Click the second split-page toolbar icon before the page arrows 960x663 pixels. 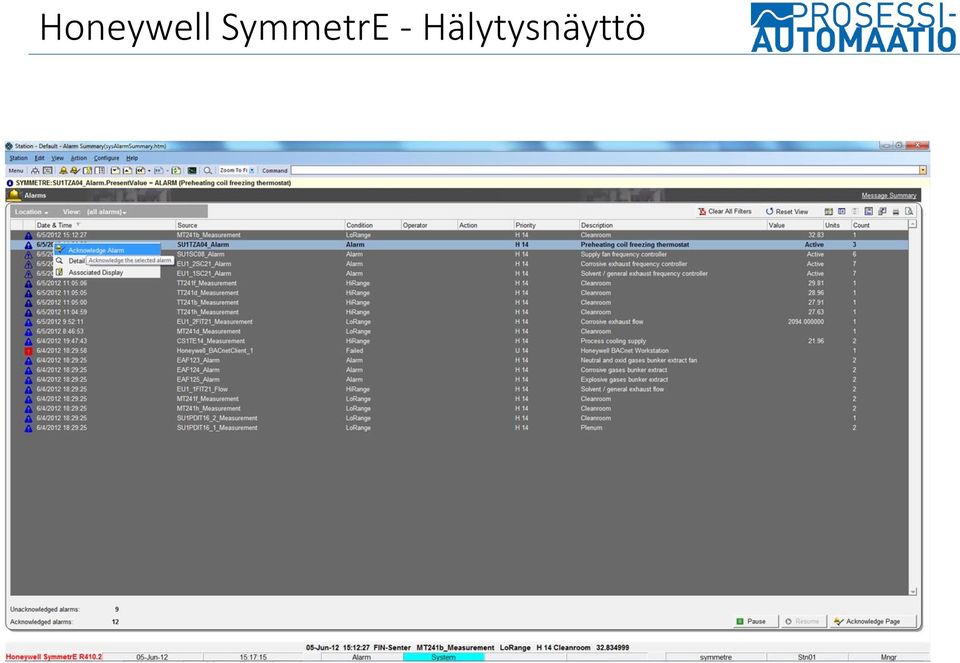[100, 170]
